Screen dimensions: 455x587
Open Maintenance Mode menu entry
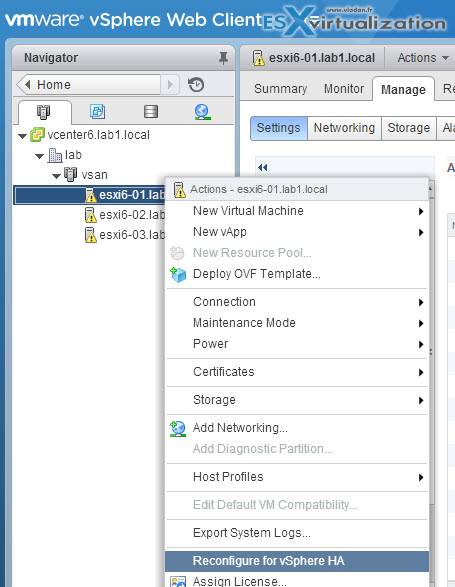(x=297, y=323)
